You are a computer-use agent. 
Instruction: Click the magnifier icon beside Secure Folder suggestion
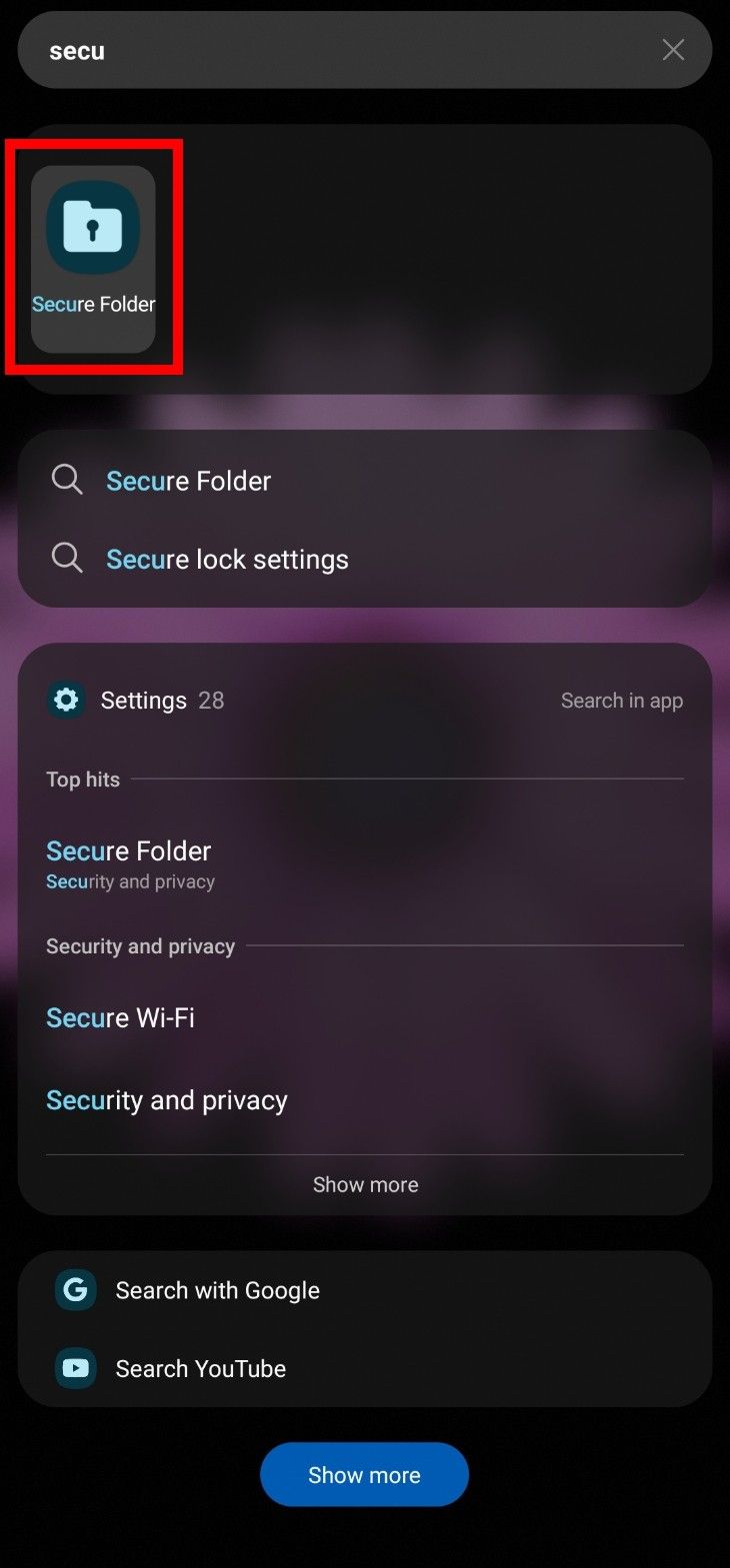point(67,480)
